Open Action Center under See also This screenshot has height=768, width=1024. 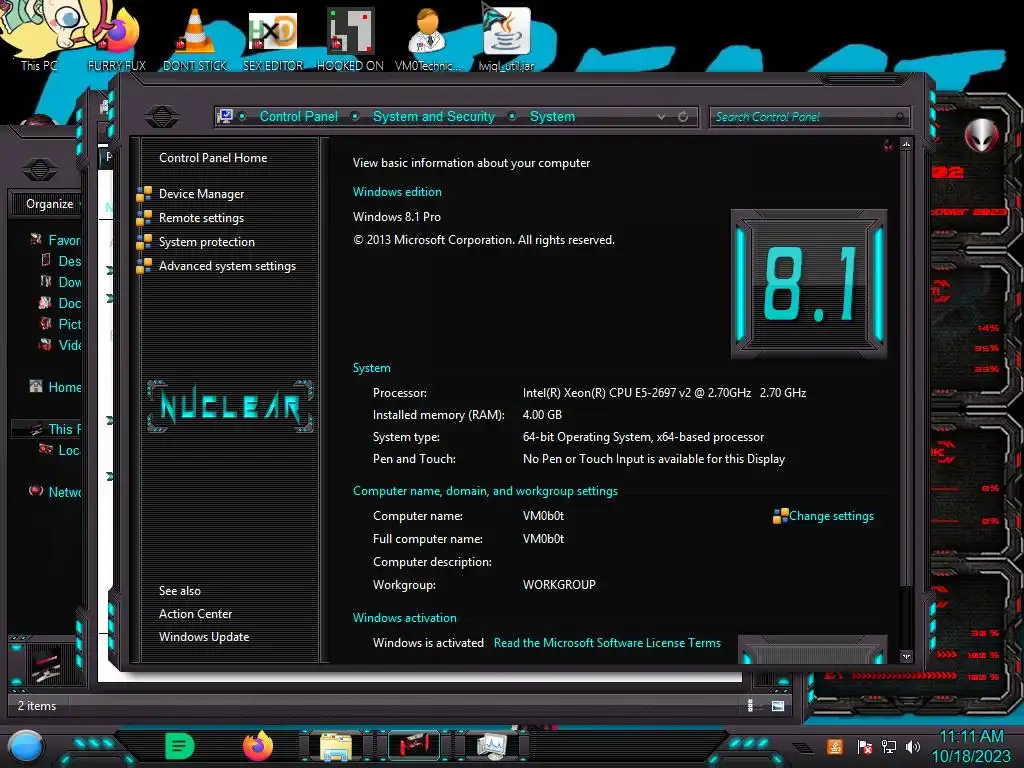195,614
